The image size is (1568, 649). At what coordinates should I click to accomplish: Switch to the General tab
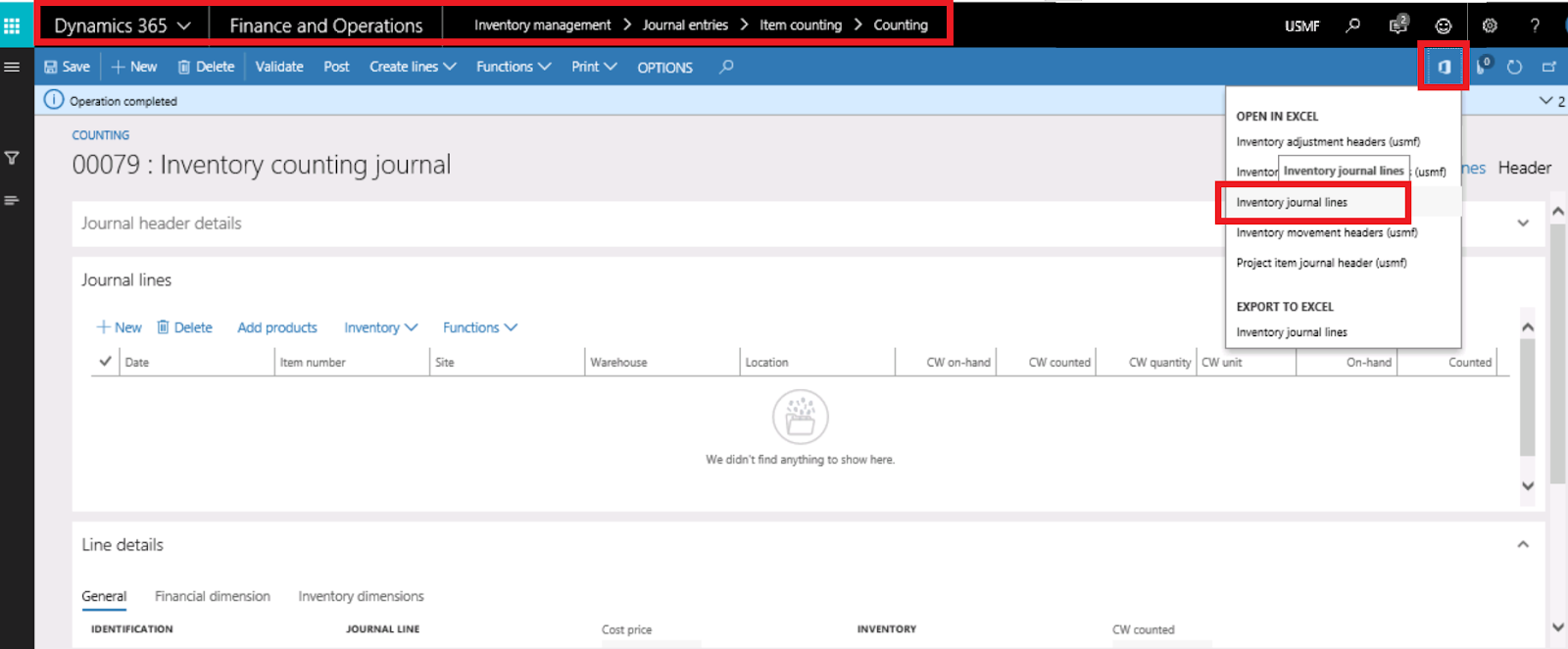[x=104, y=596]
